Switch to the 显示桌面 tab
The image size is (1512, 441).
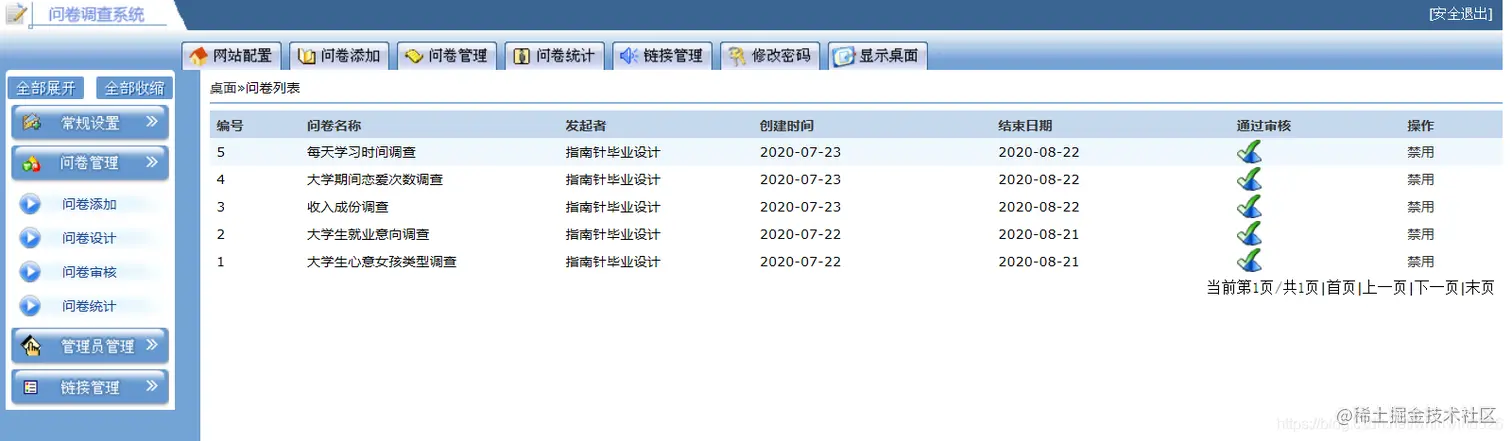[x=878, y=56]
